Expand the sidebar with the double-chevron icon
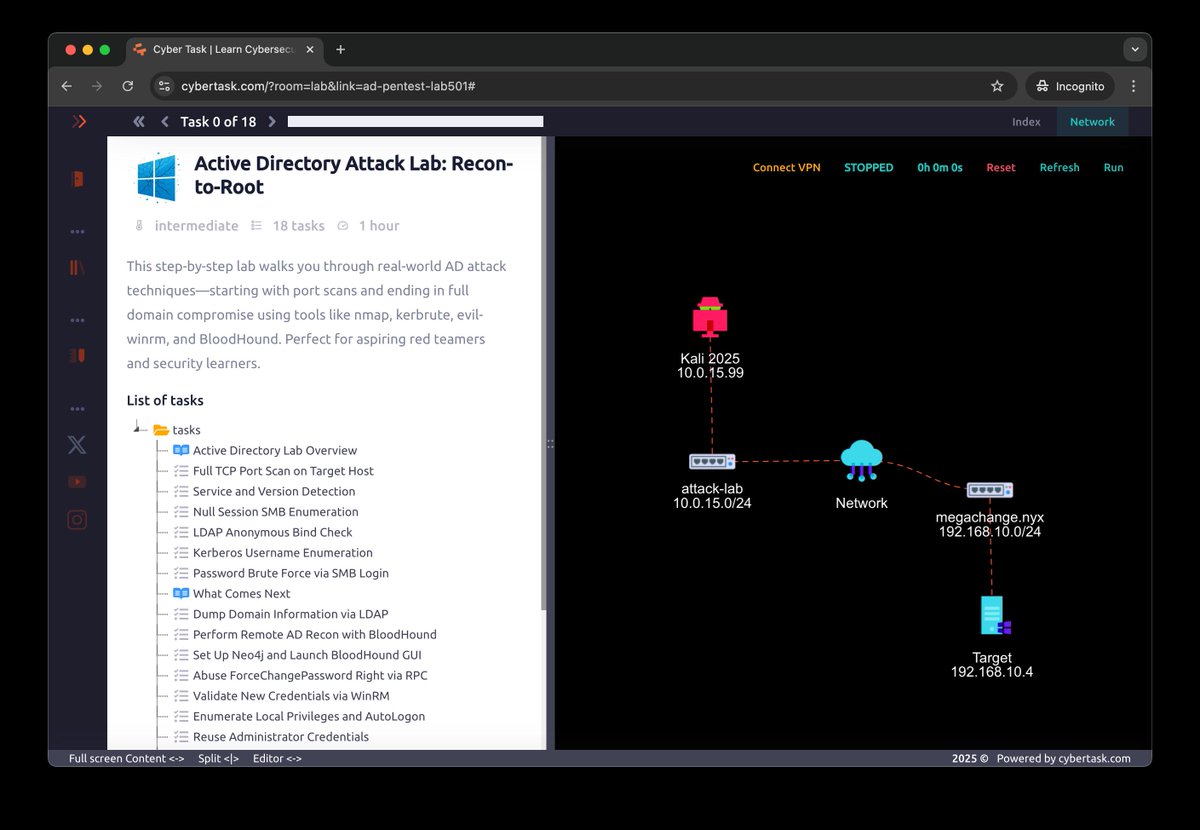The height and width of the screenshot is (830, 1200). 80,122
